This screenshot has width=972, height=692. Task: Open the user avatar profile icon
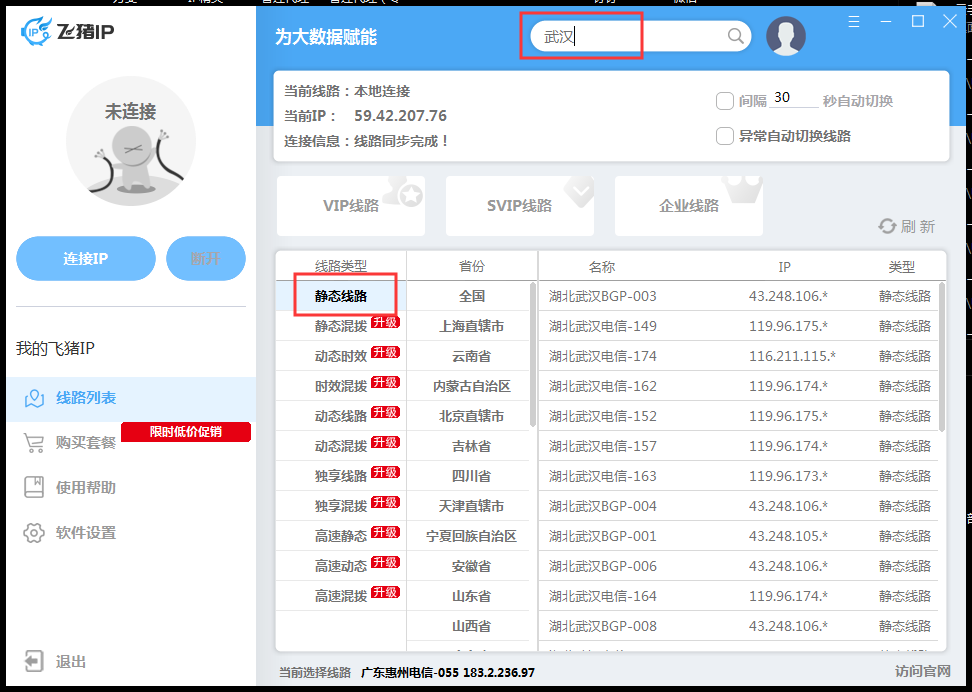tap(787, 35)
